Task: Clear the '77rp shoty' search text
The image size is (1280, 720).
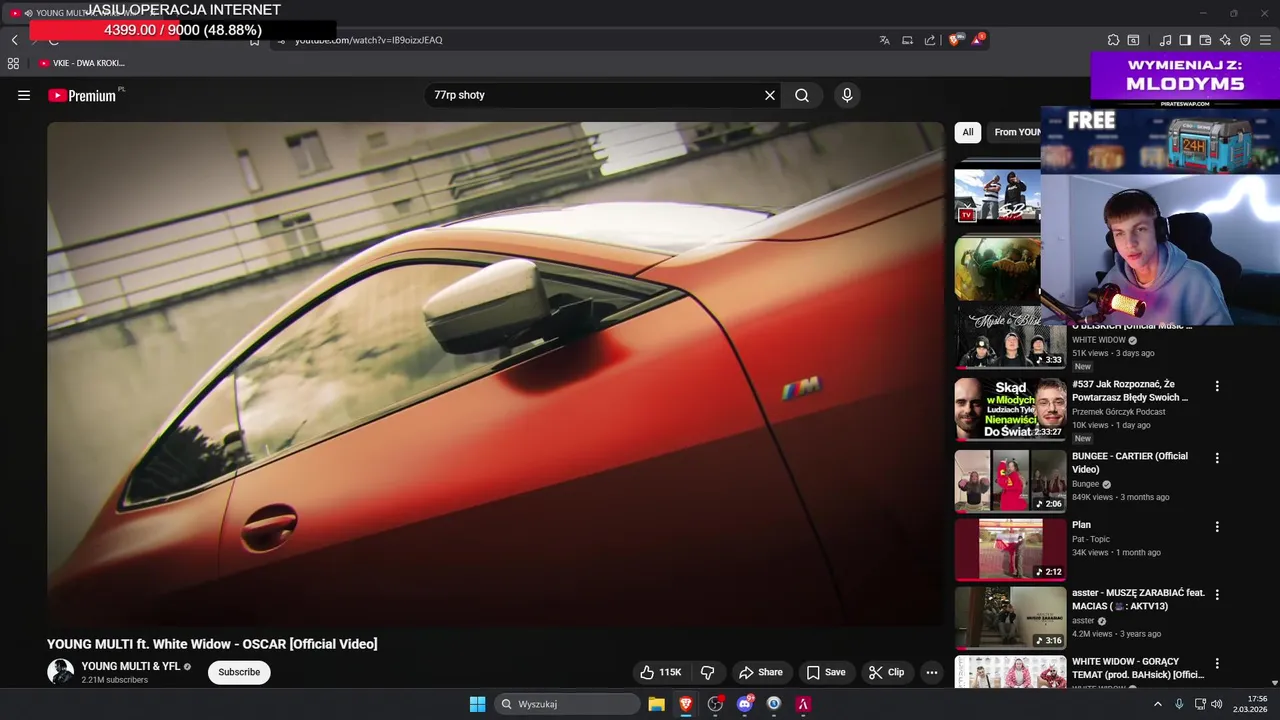Action: pos(770,95)
